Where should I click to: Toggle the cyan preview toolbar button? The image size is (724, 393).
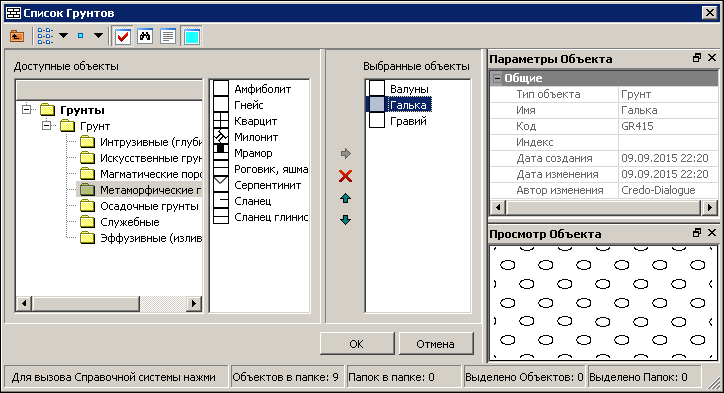[x=192, y=36]
